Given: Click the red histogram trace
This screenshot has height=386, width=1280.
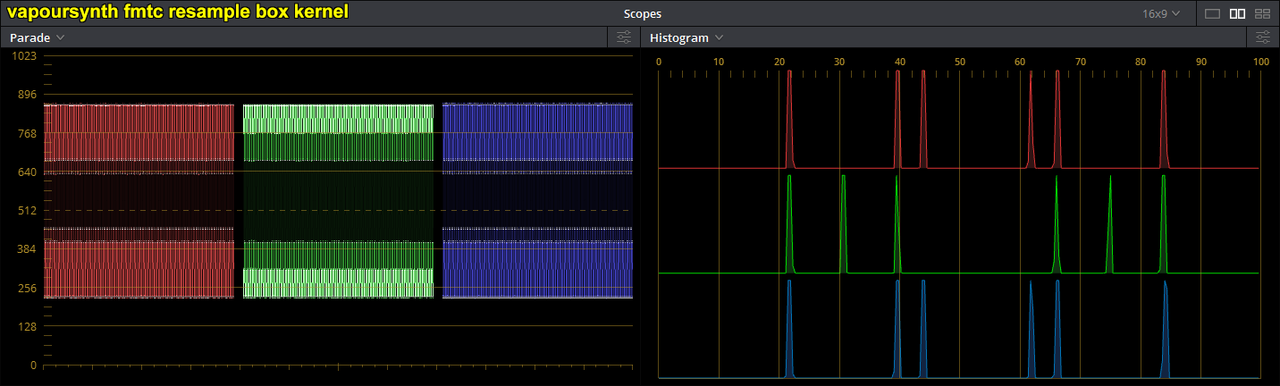Looking at the screenshot, I should tap(958, 120).
